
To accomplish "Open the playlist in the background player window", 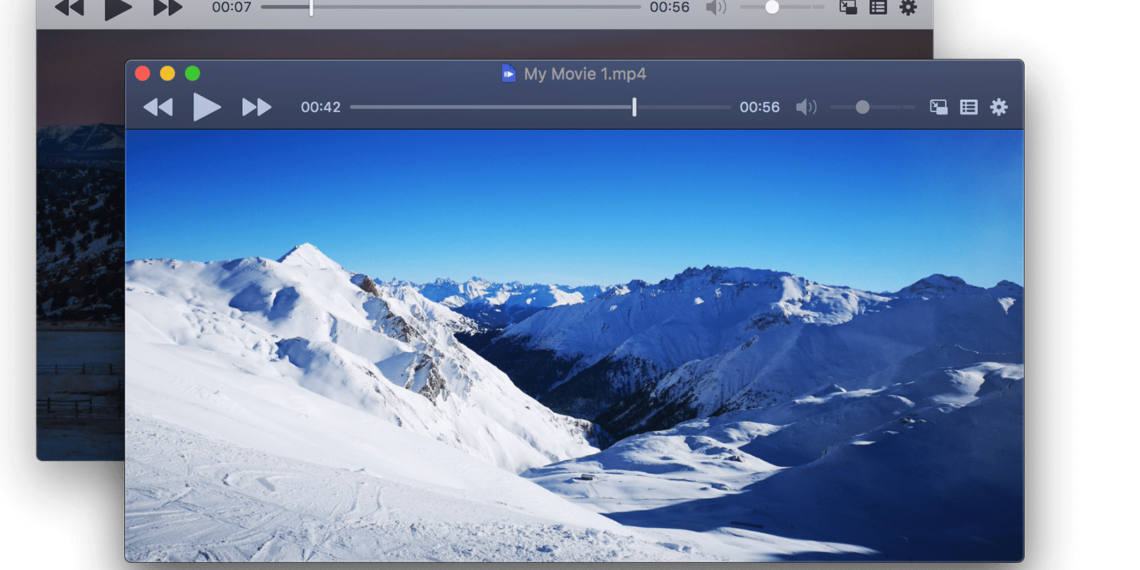I will 878,8.
